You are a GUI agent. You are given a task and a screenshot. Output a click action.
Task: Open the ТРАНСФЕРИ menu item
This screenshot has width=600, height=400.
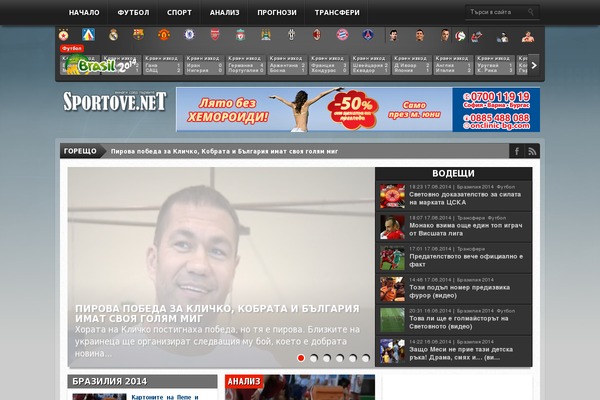pyautogui.click(x=337, y=13)
